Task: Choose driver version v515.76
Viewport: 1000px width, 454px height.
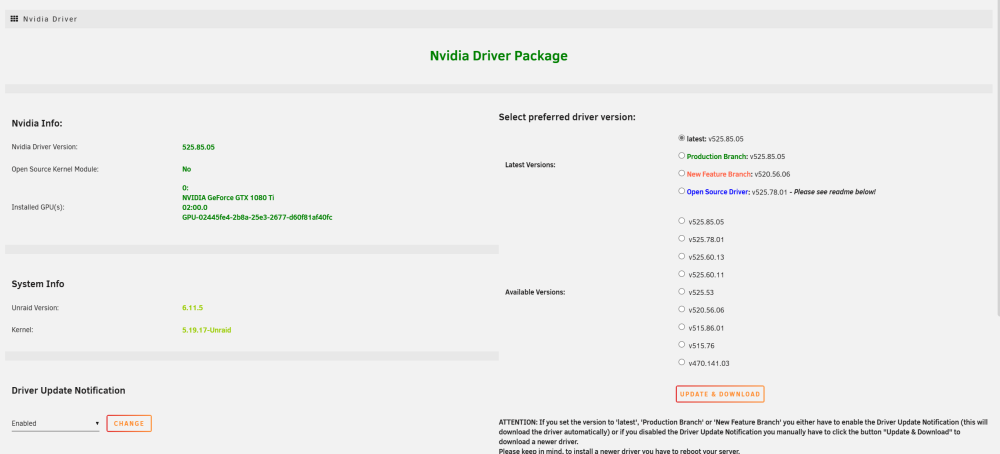Action: coord(682,344)
